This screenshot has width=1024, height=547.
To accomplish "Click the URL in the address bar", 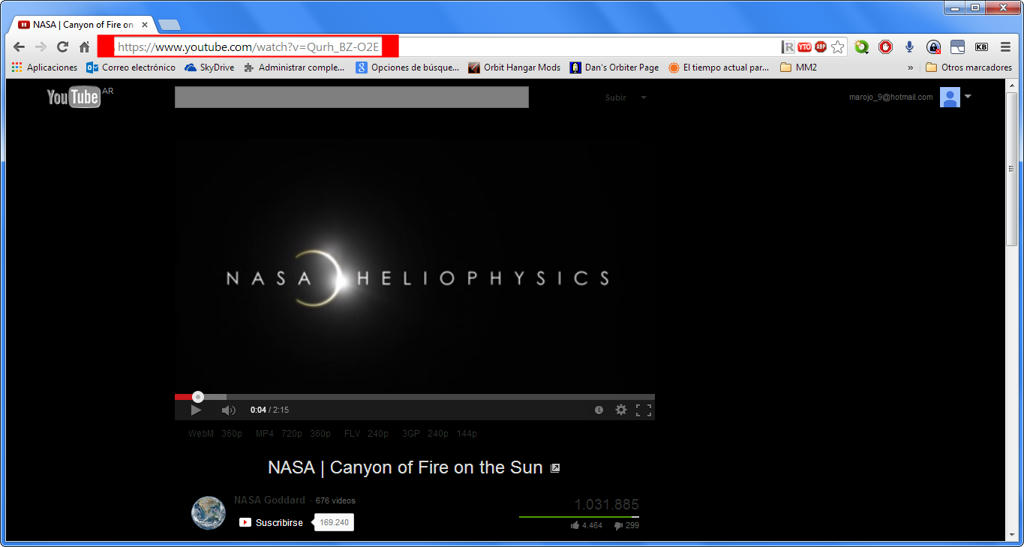I will tap(248, 47).
